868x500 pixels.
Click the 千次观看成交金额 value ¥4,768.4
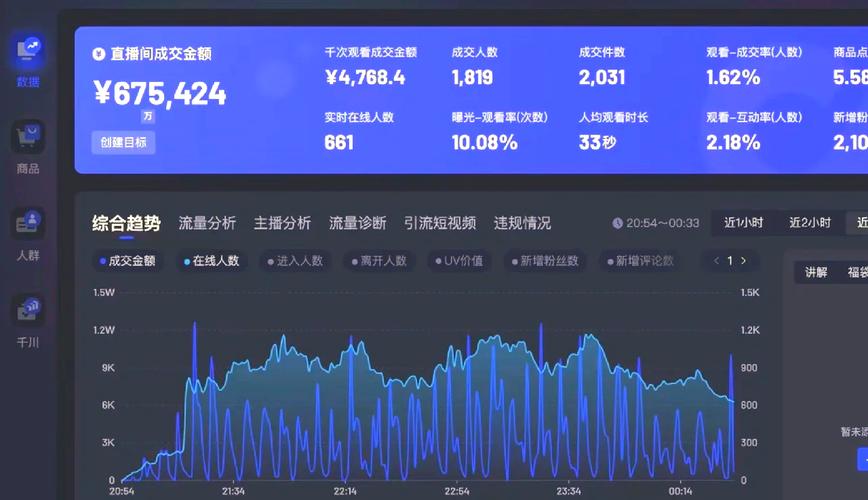365,78
